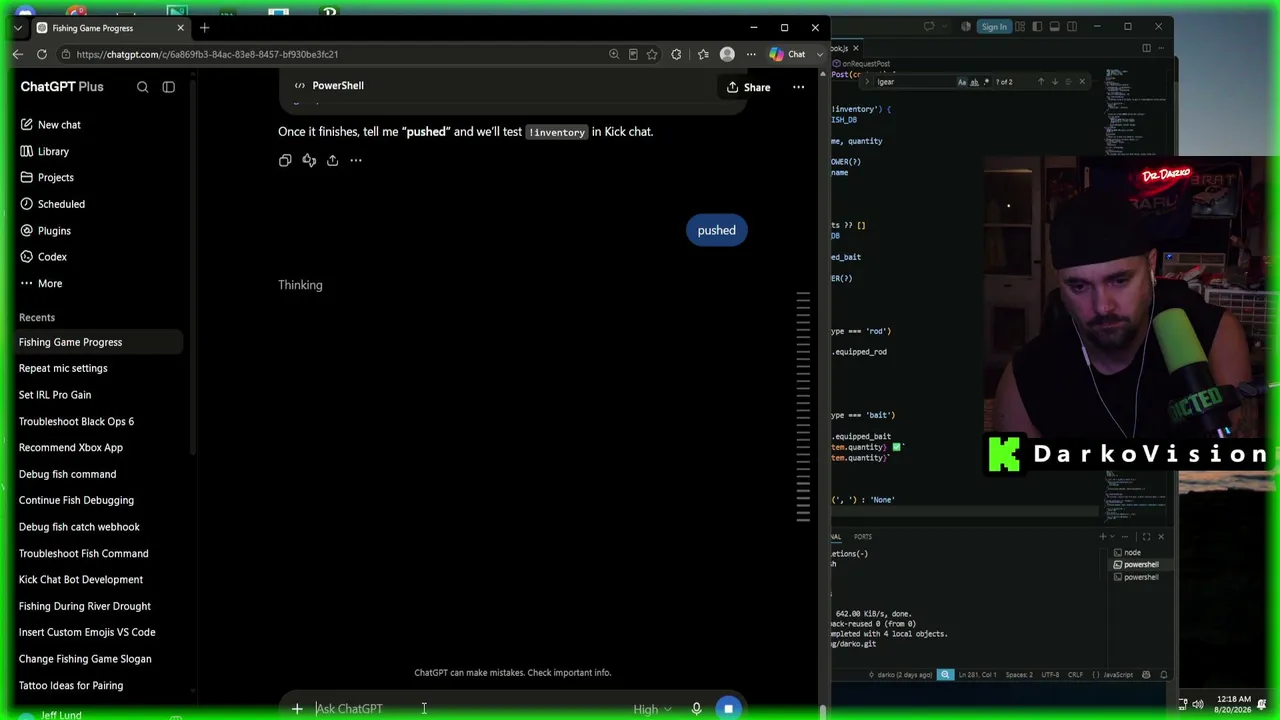Go to previous match in VS Code find
This screenshot has width=1280, height=720.
coord(1040,82)
